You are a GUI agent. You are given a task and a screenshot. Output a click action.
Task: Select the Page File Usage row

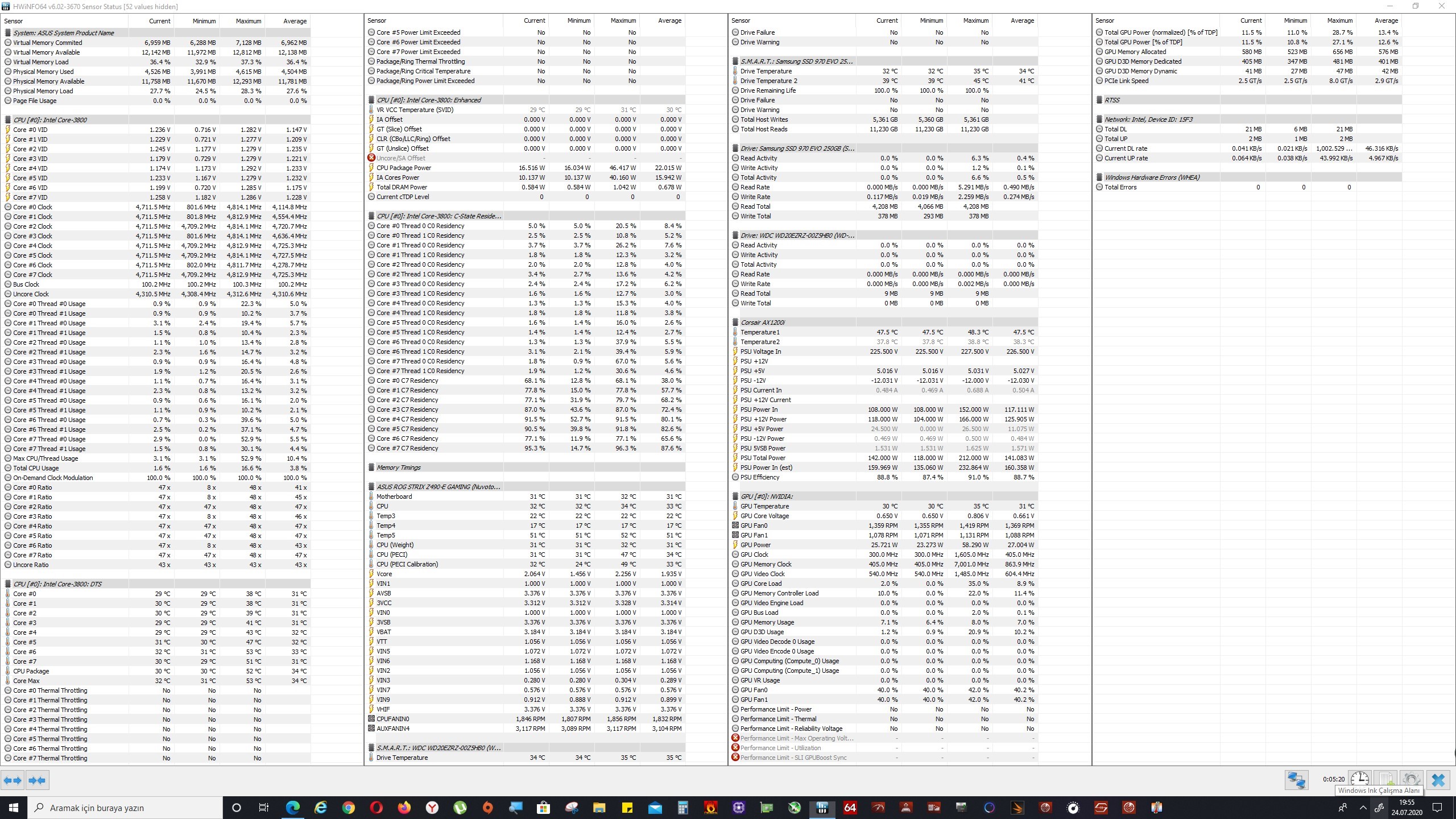click(x=155, y=101)
